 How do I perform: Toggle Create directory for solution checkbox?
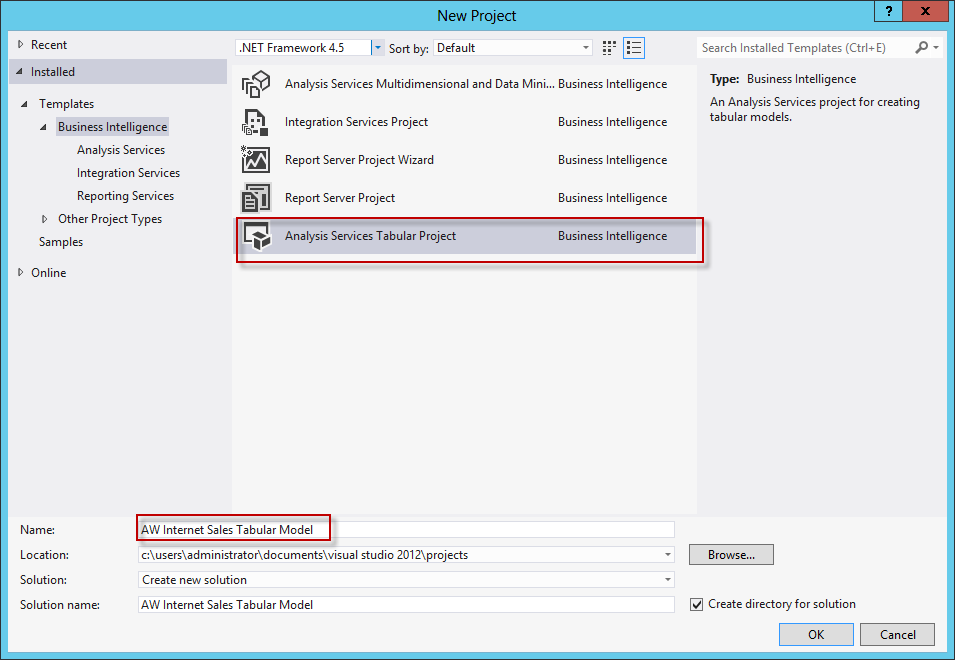click(696, 605)
